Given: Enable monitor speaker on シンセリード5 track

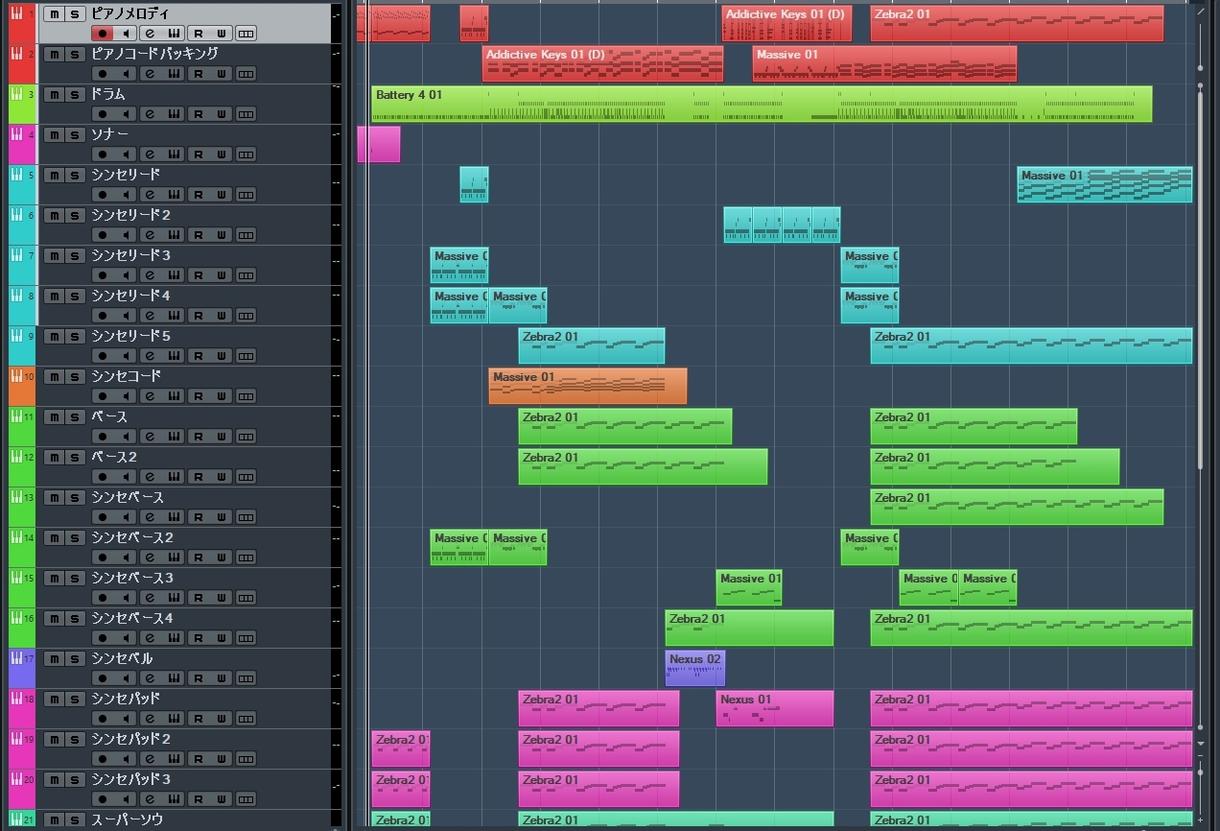Looking at the screenshot, I should coord(126,356).
